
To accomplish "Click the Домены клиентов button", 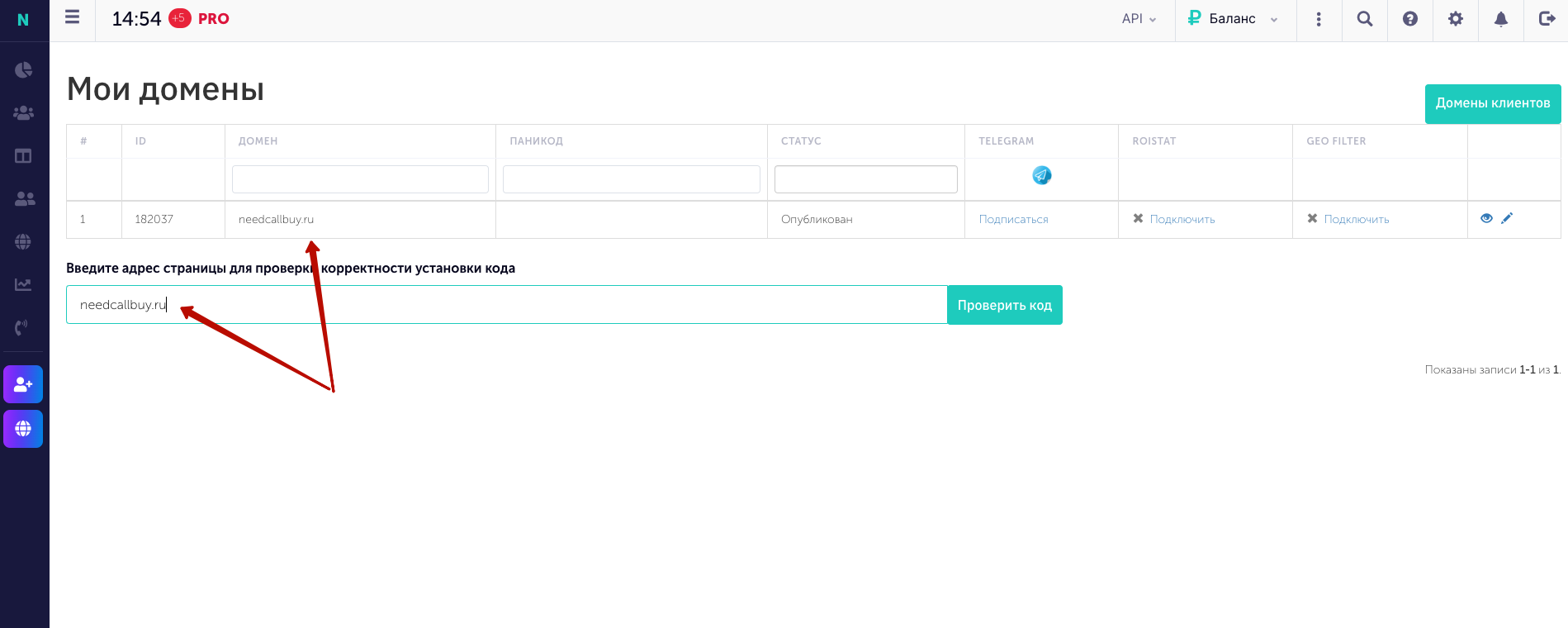I will (1493, 103).
